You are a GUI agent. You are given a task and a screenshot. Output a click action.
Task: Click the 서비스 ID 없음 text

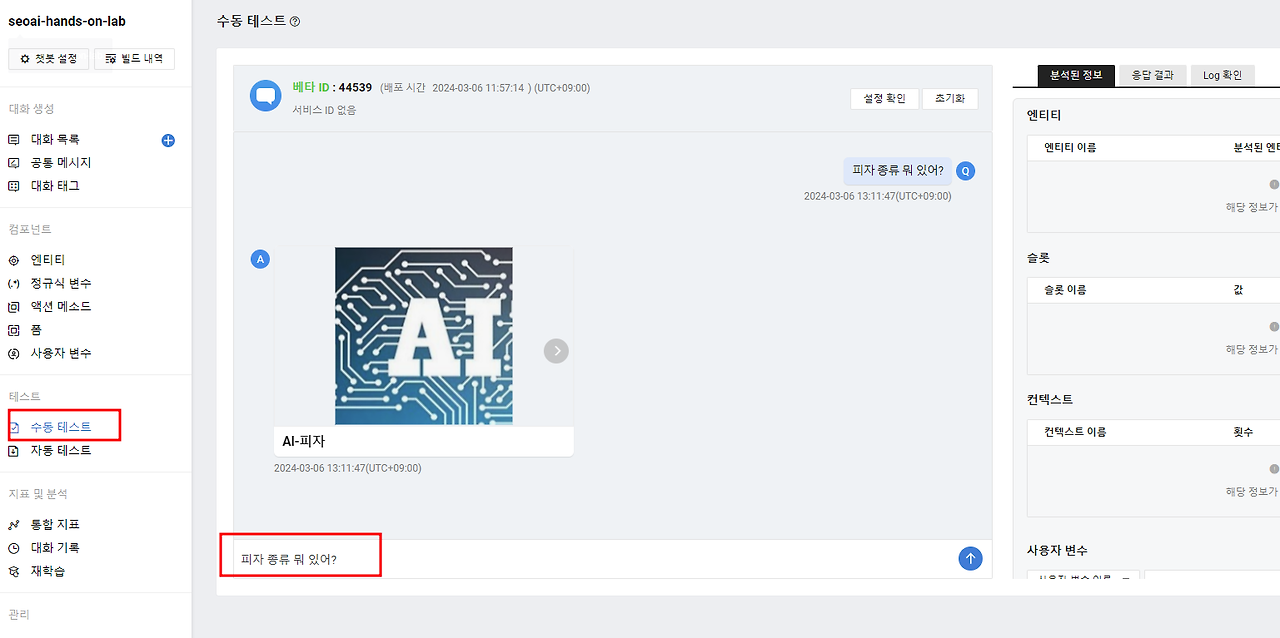(x=324, y=110)
